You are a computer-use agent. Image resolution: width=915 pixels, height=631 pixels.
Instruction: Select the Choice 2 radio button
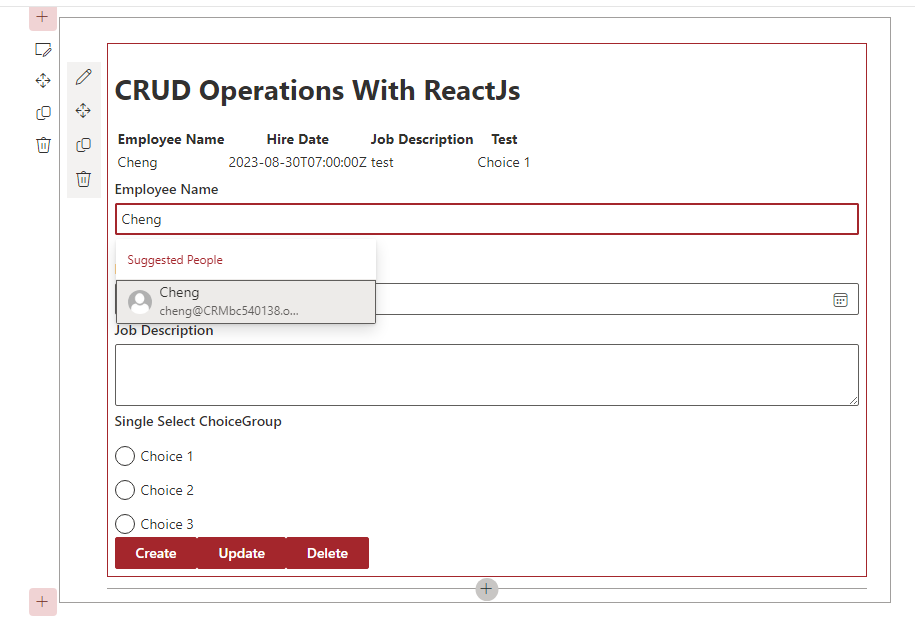[125, 490]
